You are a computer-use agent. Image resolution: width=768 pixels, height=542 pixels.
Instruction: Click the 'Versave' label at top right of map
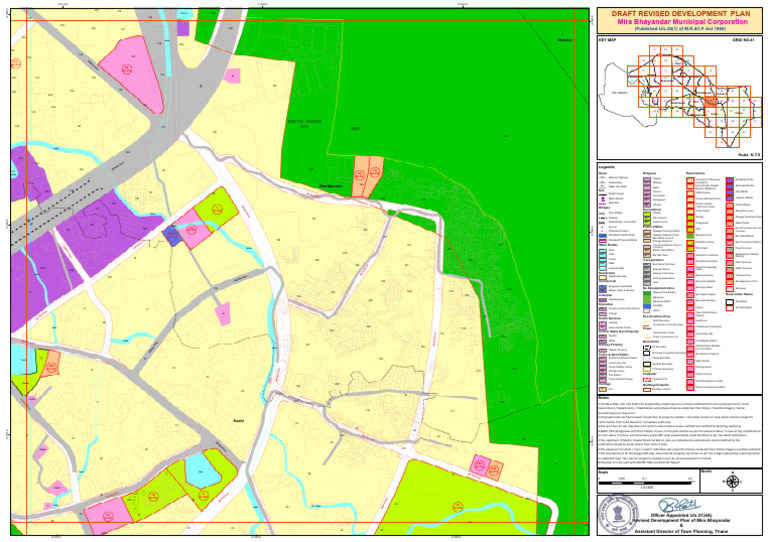point(565,40)
